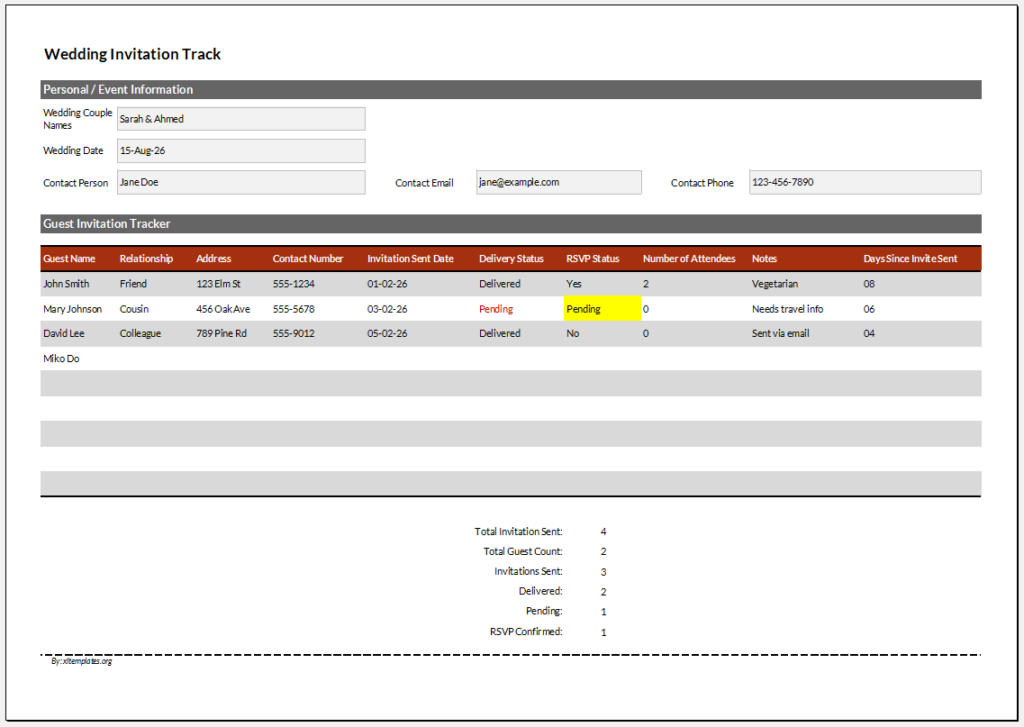Click the Total Invitation Sent value
The height and width of the screenshot is (727, 1024).
point(603,532)
